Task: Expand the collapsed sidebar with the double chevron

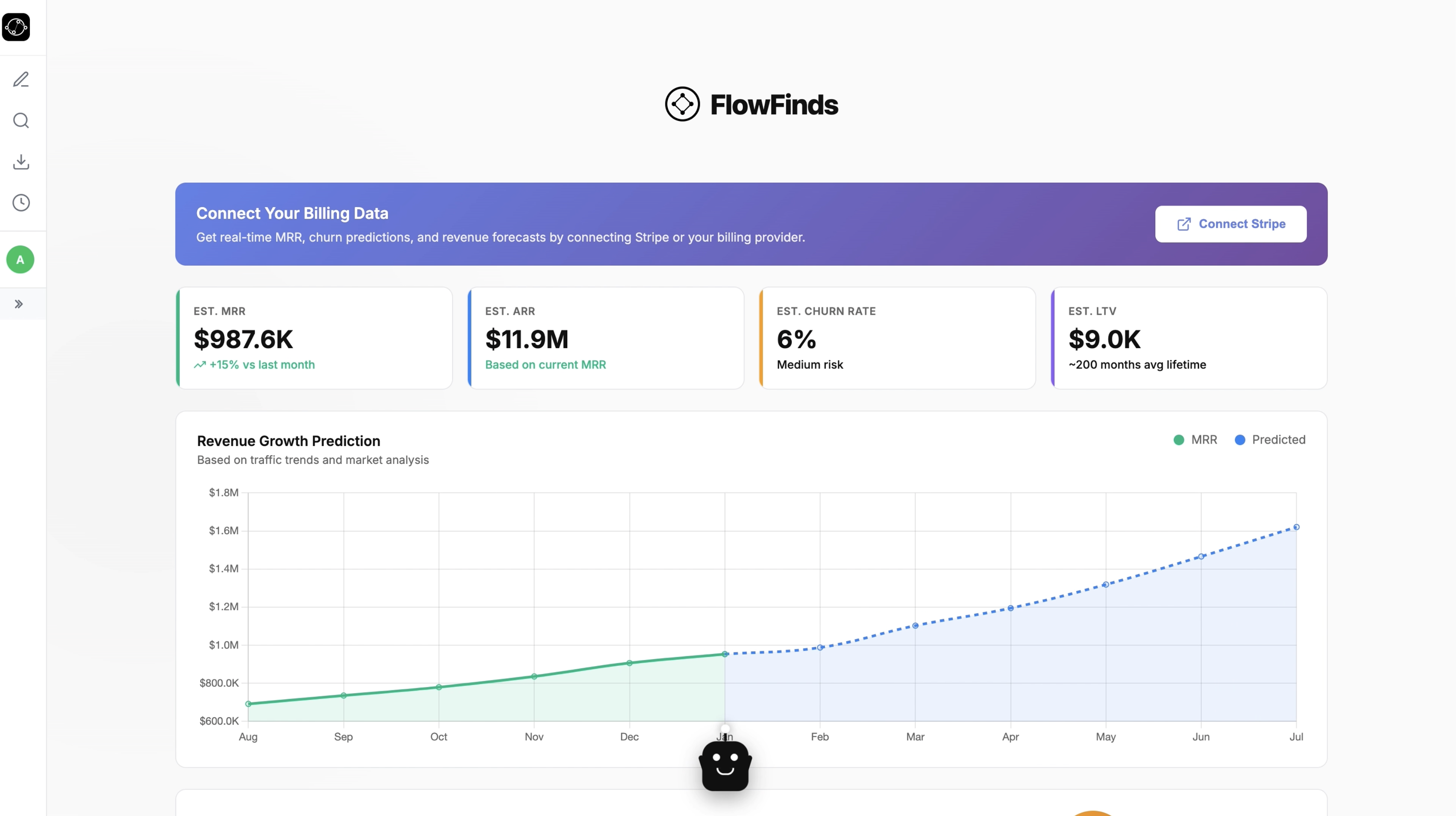Action: click(x=19, y=304)
